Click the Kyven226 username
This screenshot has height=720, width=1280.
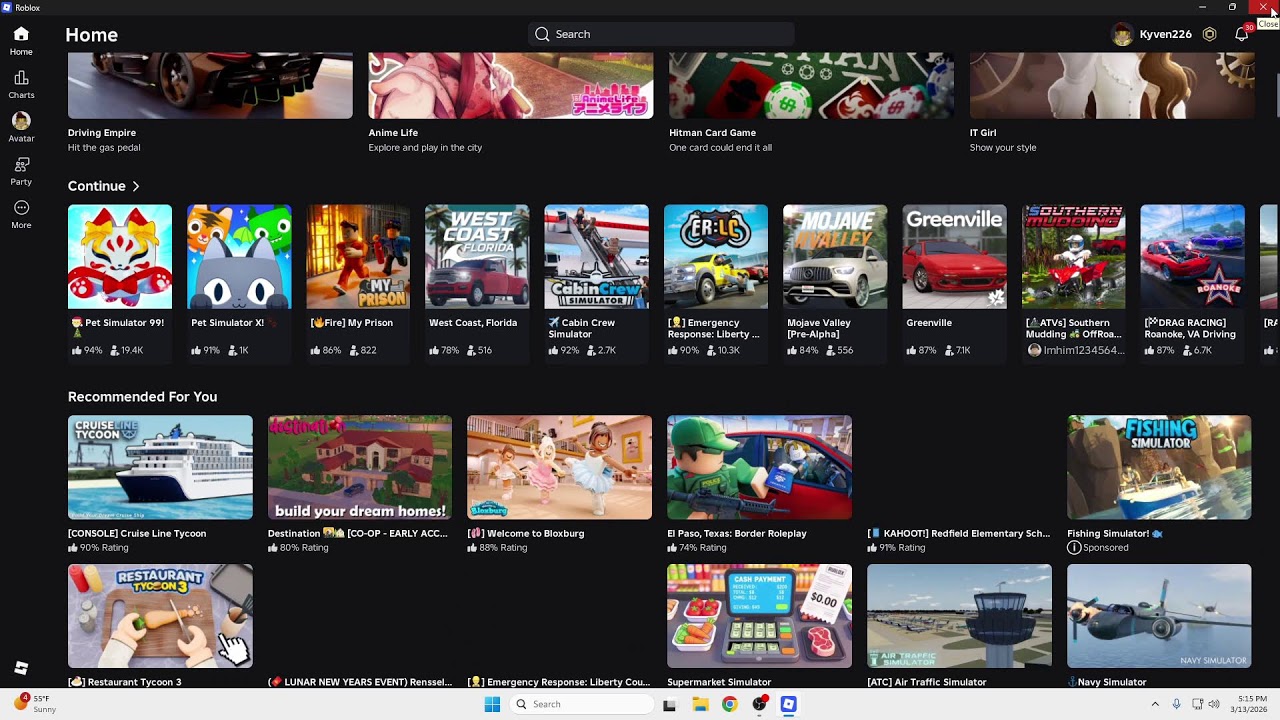[1166, 34]
